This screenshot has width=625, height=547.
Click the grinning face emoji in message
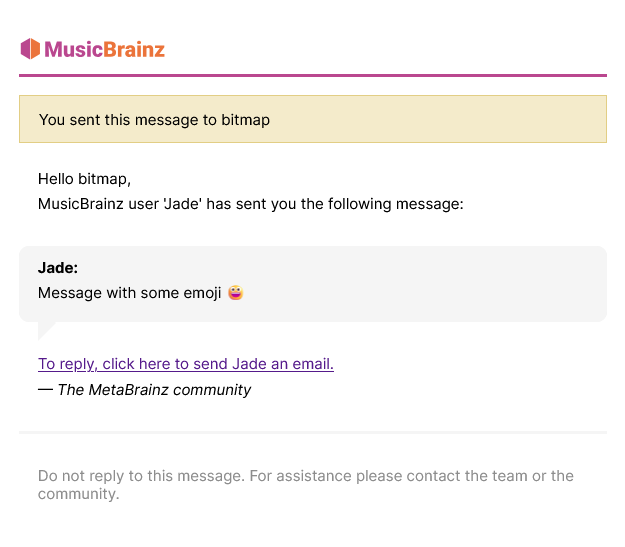click(236, 293)
